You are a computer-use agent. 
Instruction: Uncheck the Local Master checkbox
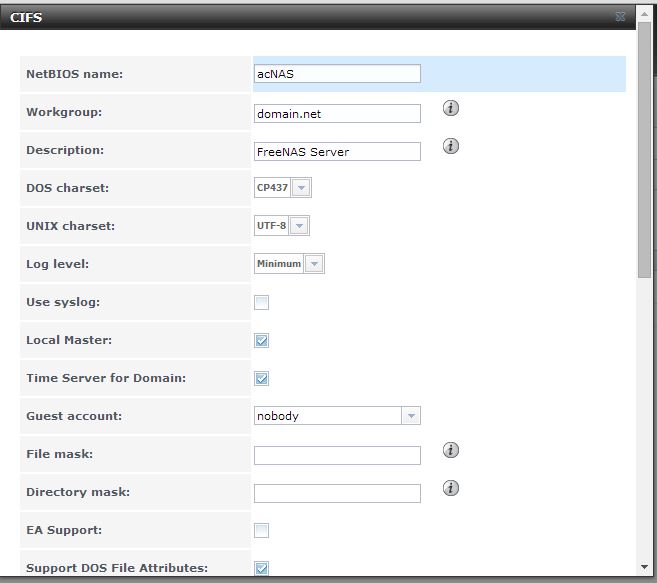[261, 340]
